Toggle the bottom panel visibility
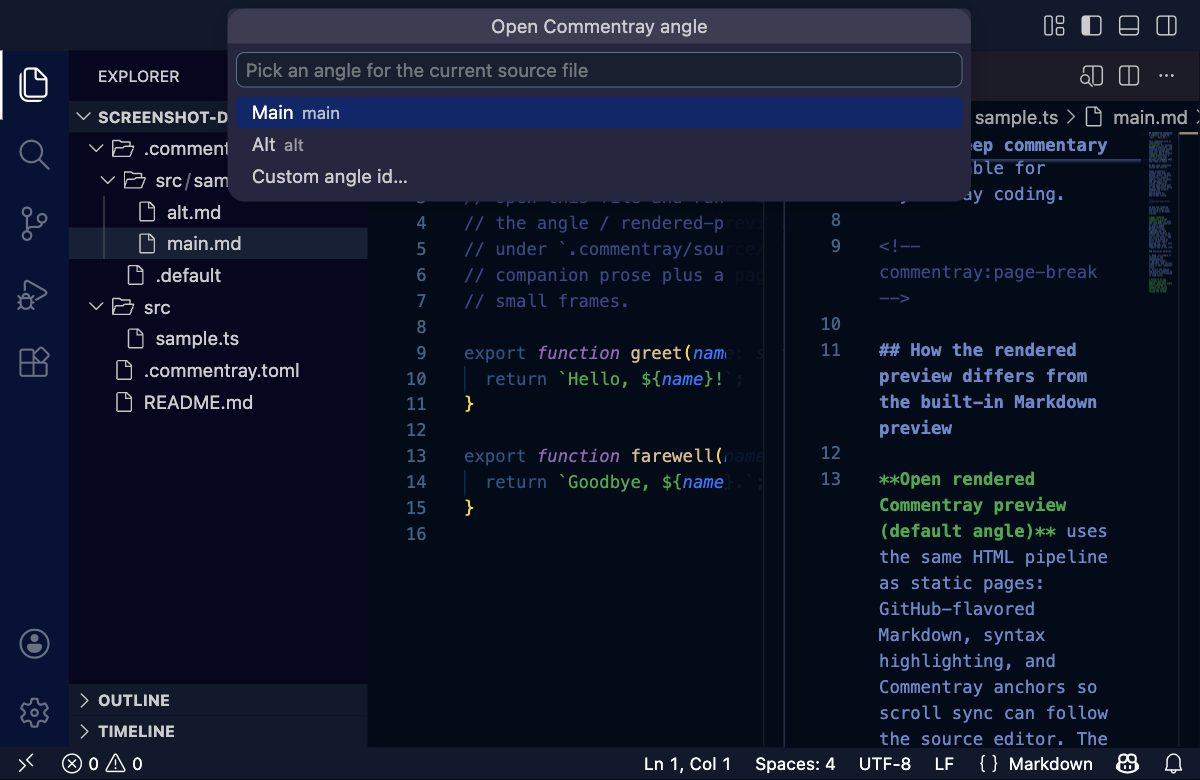 (1129, 25)
